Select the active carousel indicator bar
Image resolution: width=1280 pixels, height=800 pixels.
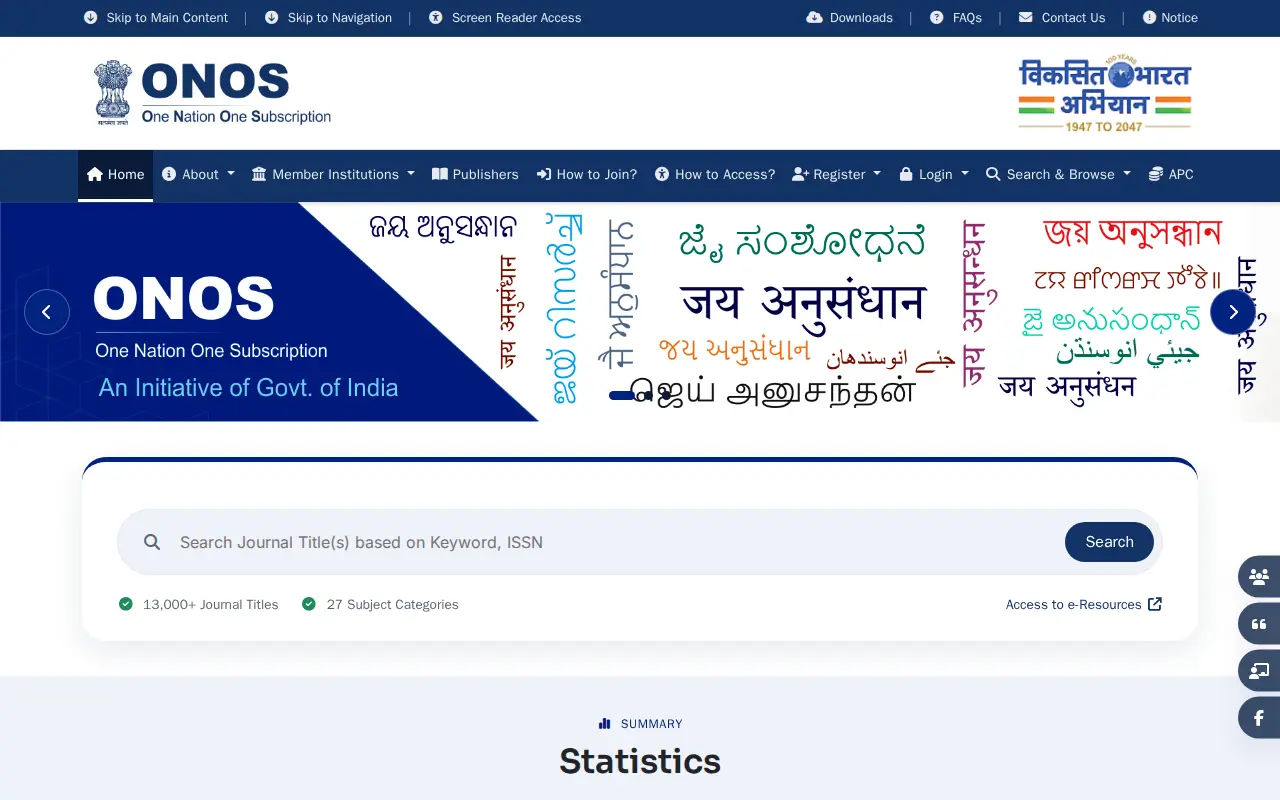coord(623,396)
